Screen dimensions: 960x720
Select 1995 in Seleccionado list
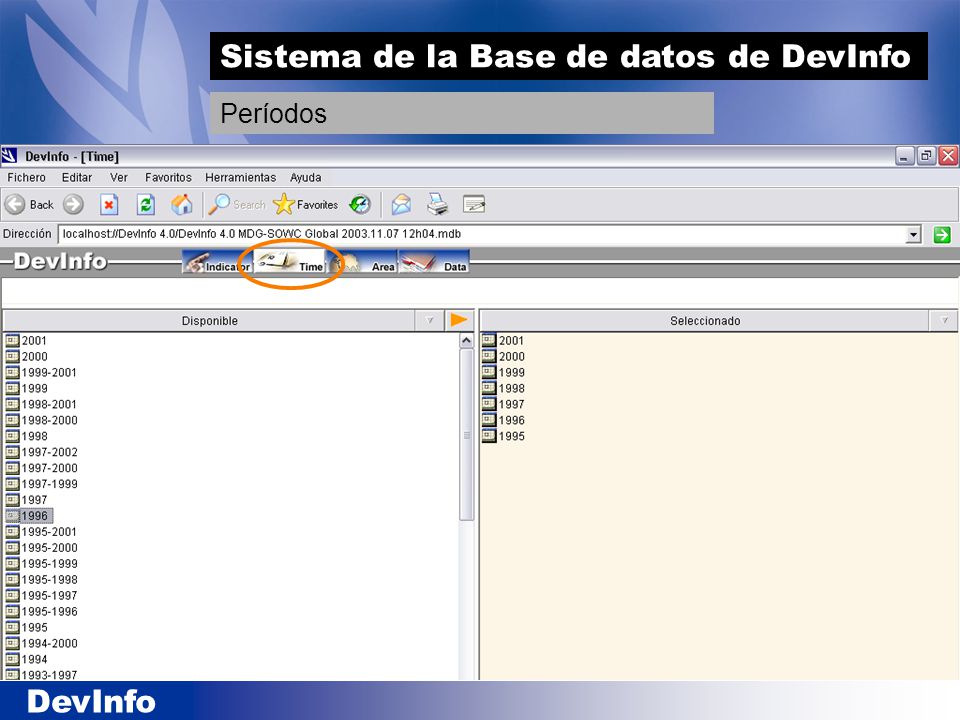[x=503, y=436]
